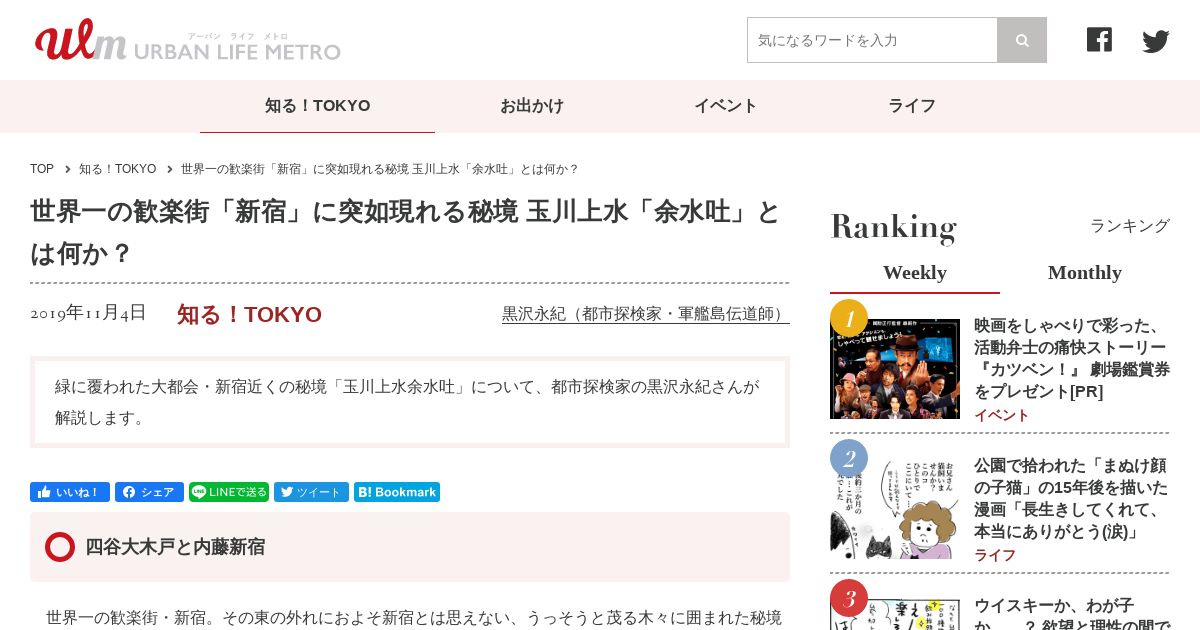Click TOP in the breadcrumb
Image resolution: width=1200 pixels, height=630 pixels.
(x=42, y=169)
